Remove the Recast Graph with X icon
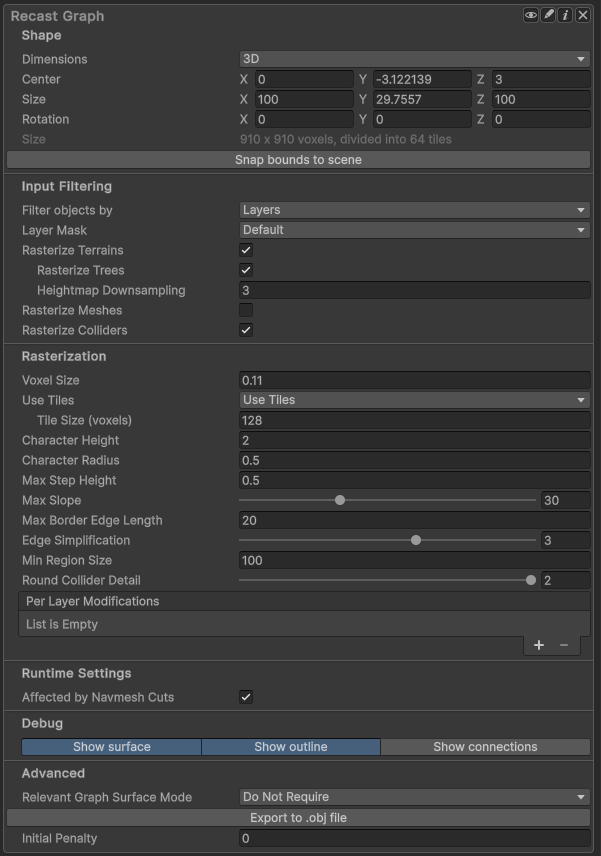 582,15
